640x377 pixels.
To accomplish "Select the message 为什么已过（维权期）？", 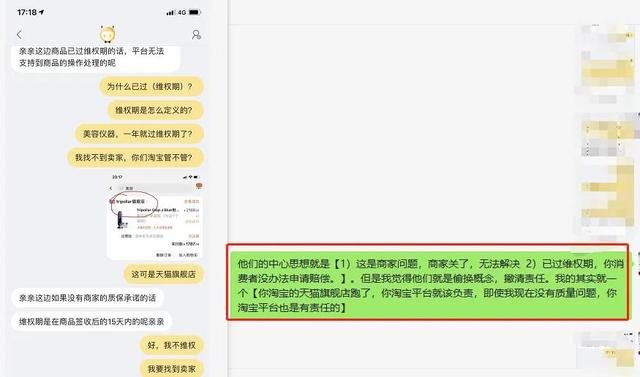I will [151, 86].
